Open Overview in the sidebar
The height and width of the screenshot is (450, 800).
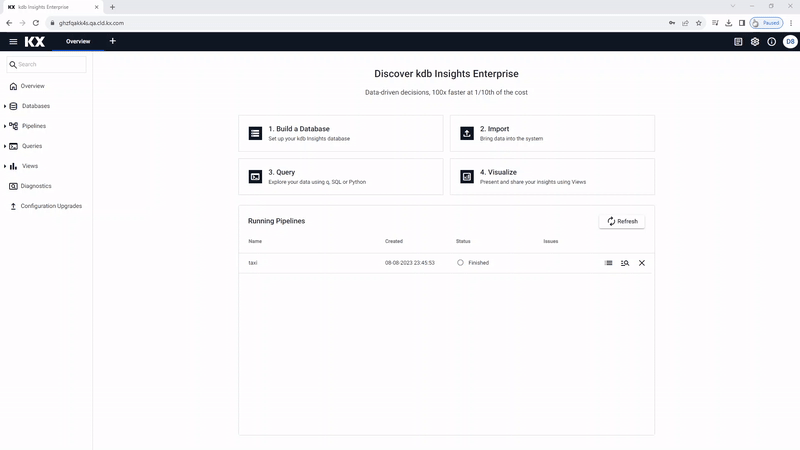coord(33,86)
